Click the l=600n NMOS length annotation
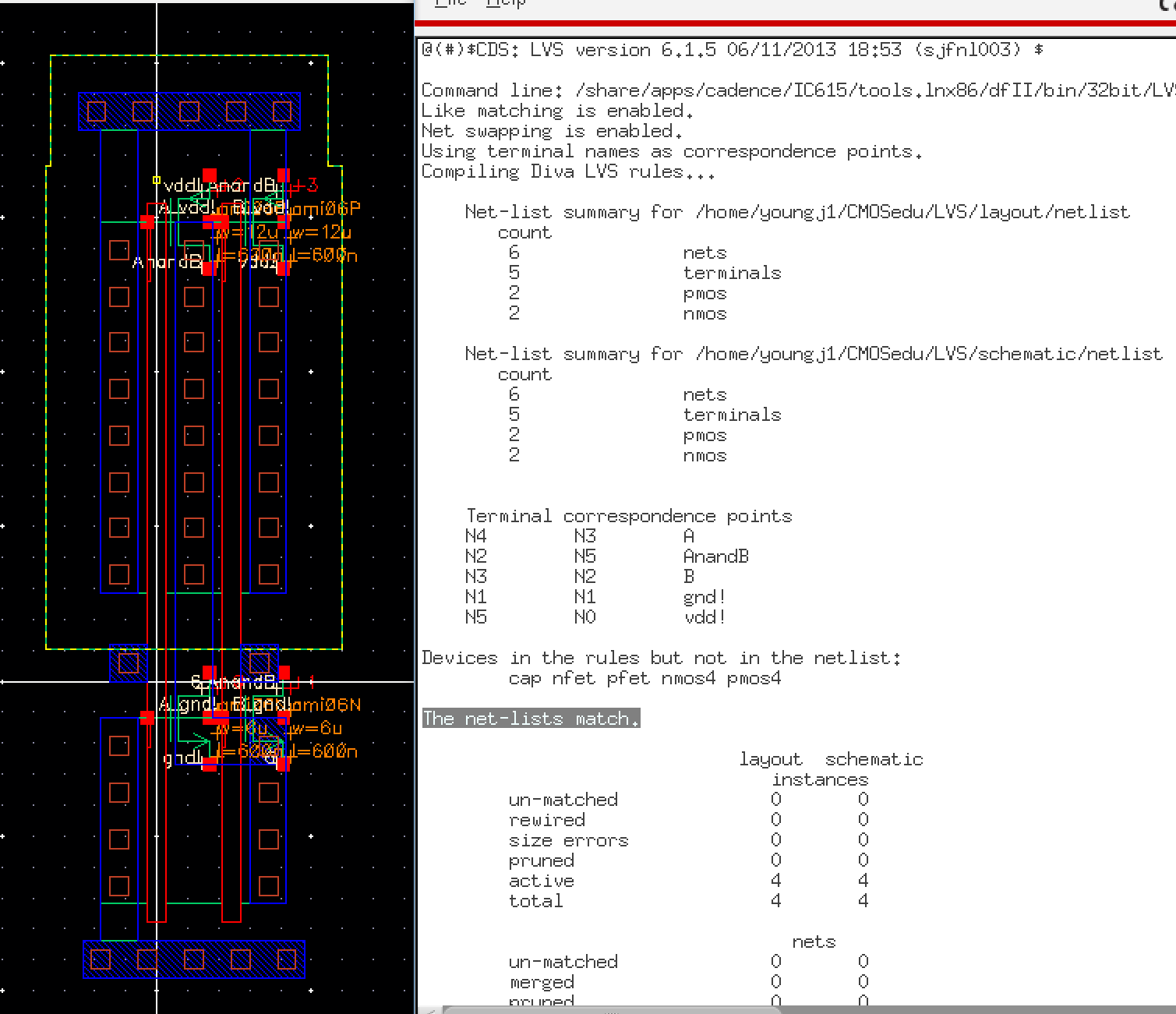The width and height of the screenshot is (1176, 1014). [323, 752]
